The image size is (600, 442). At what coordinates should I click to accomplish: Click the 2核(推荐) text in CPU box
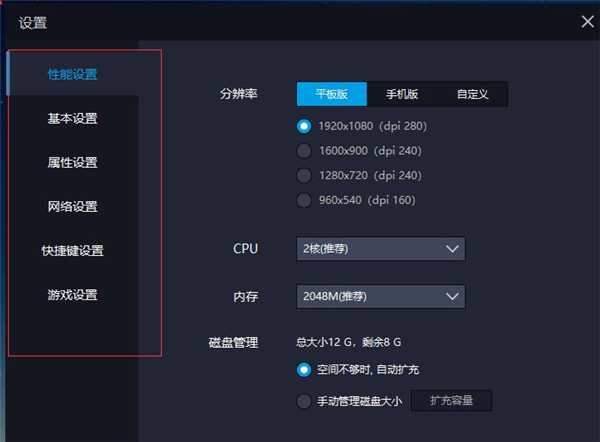(326, 248)
